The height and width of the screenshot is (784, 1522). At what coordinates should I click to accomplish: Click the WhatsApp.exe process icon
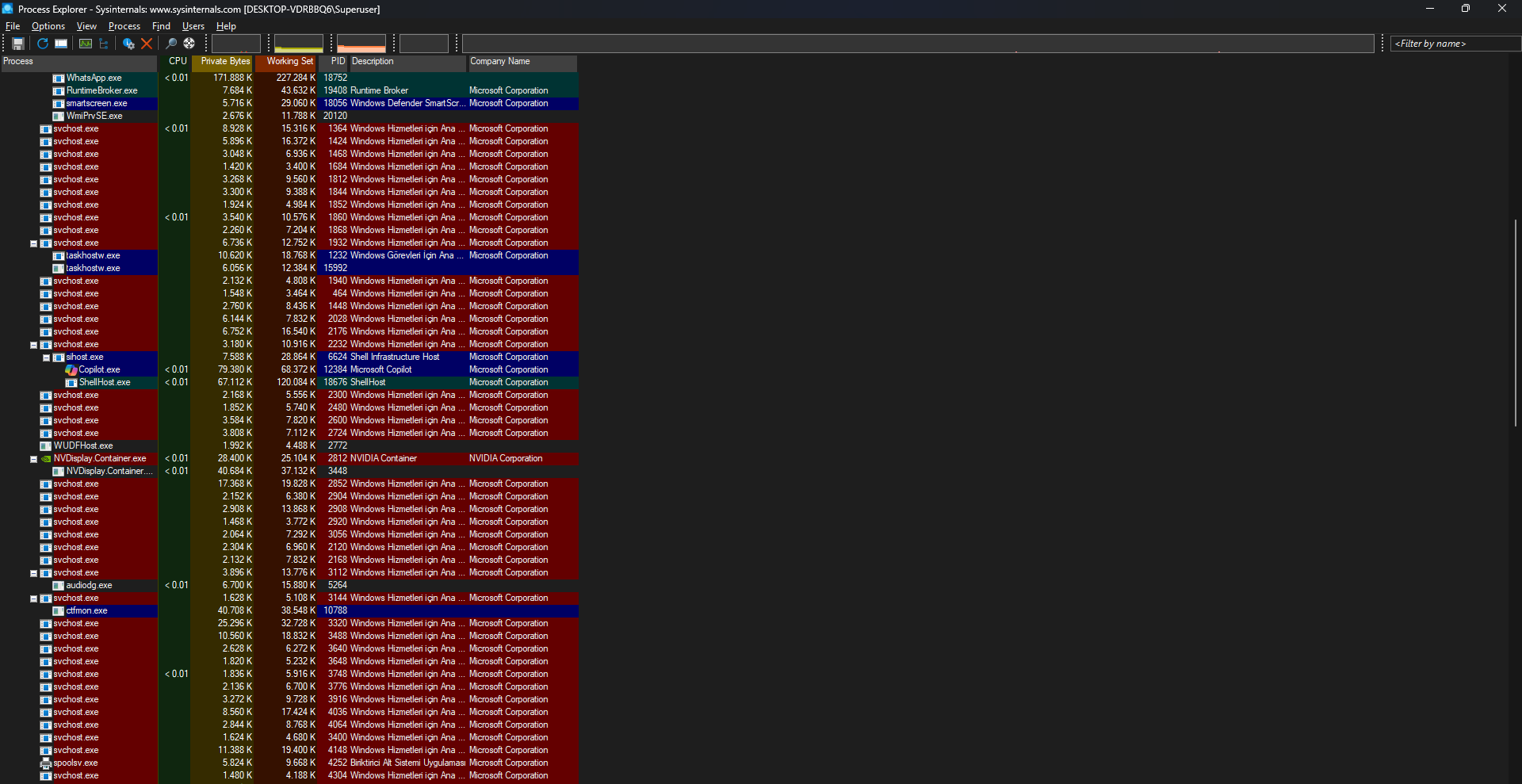pyautogui.click(x=59, y=78)
